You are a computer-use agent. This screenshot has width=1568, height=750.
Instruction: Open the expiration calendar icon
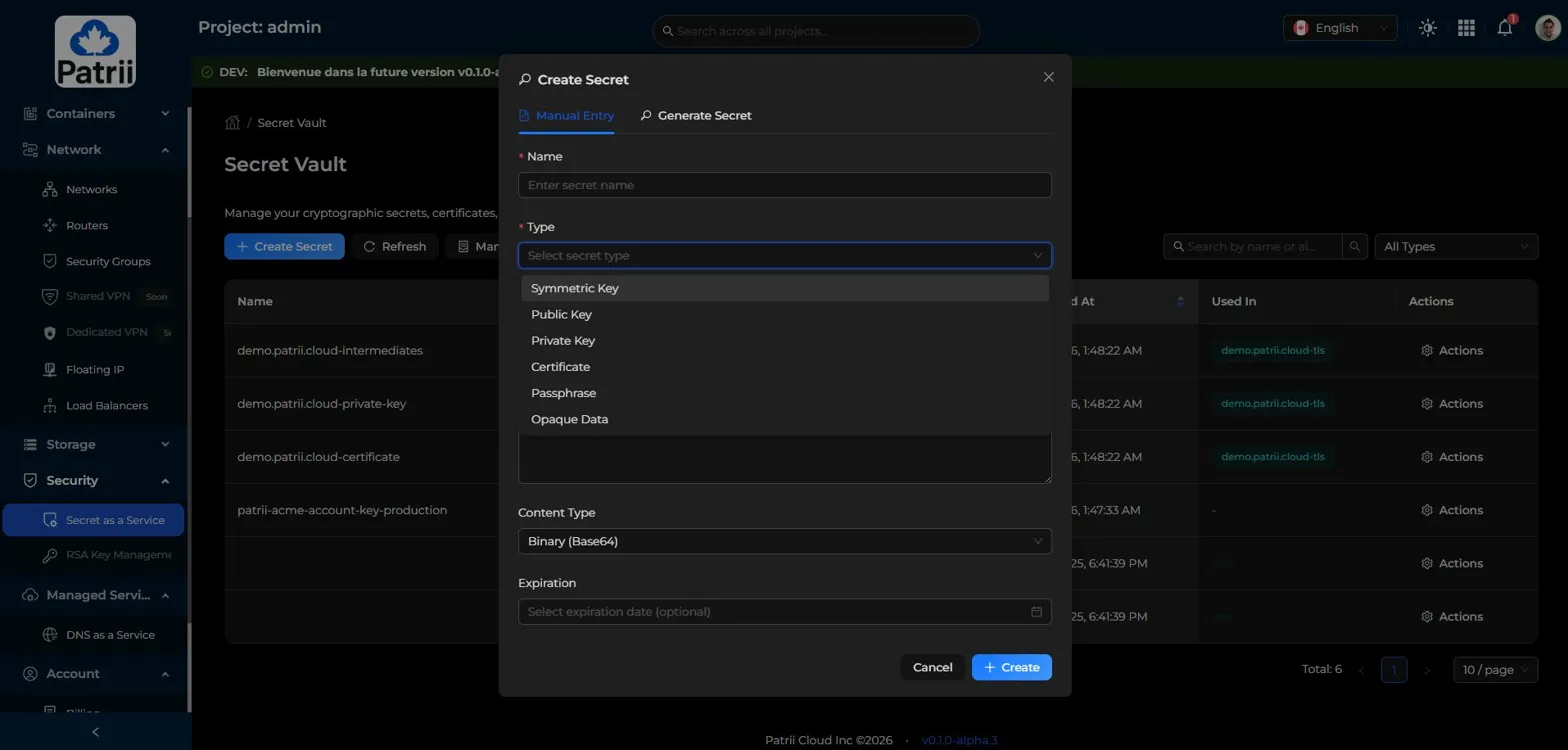[1036, 612]
